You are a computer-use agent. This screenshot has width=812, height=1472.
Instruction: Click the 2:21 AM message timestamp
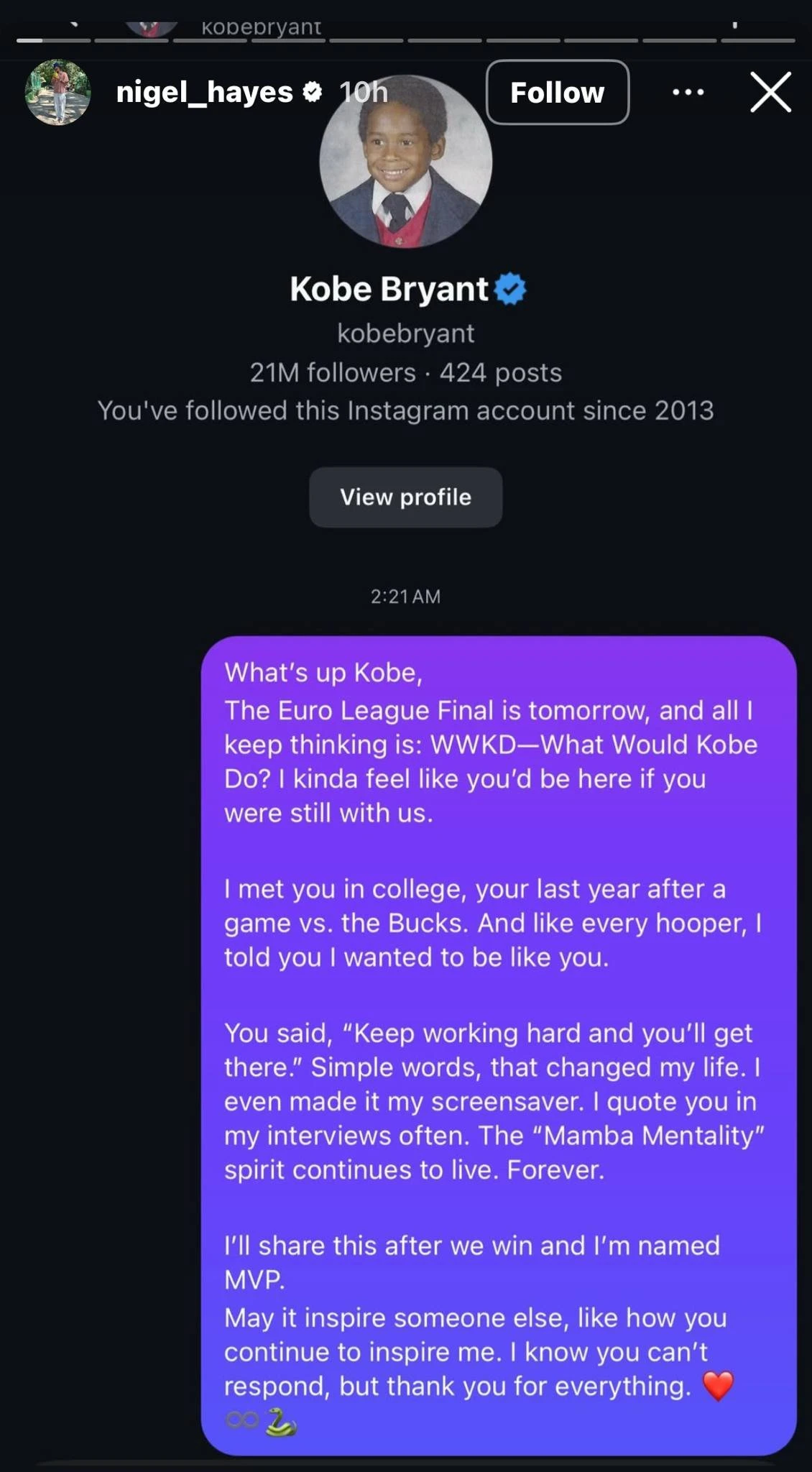[405, 597]
